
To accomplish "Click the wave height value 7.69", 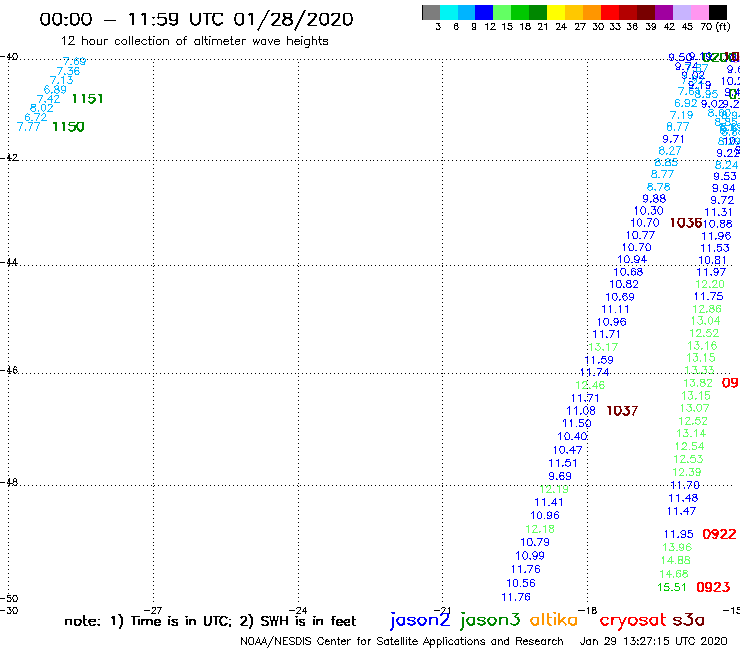I will [x=75, y=61].
